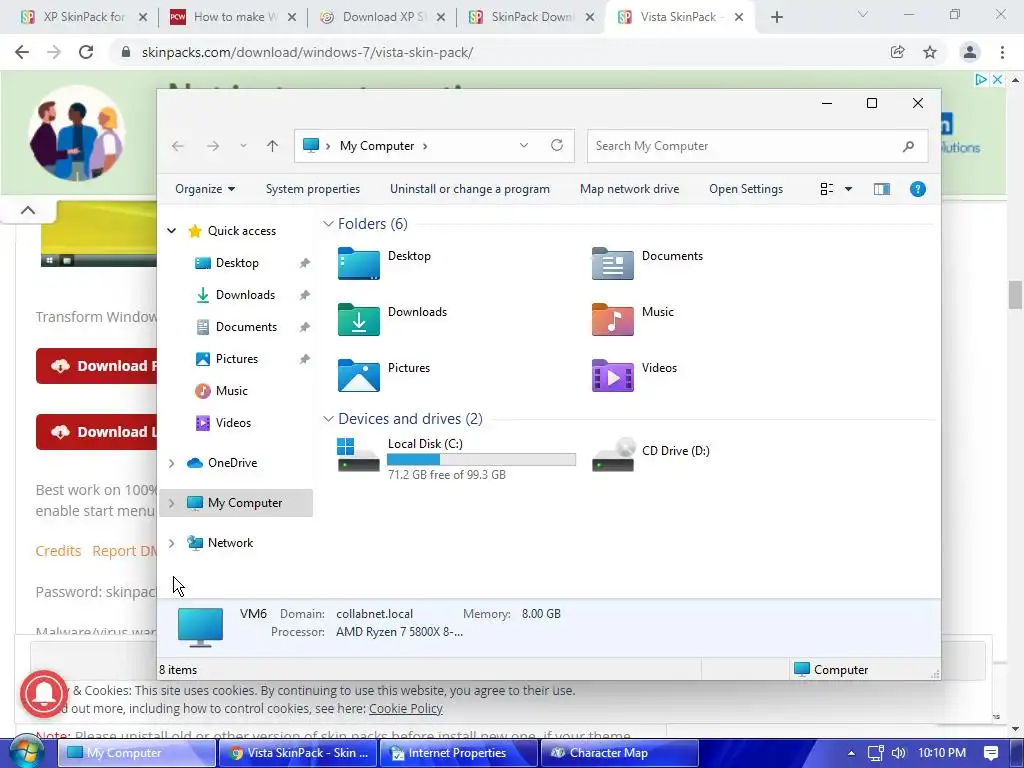The height and width of the screenshot is (768, 1024).
Task: Expand the My Computer tree node
Action: (x=172, y=503)
